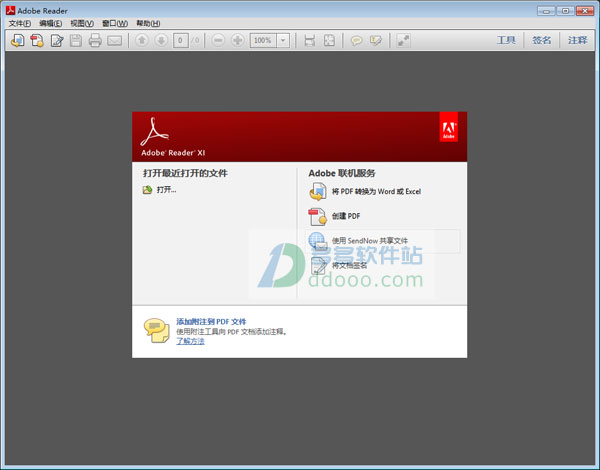Open the 视图(V) menu
Image resolution: width=600 pixels, height=470 pixels.
click(82, 23)
